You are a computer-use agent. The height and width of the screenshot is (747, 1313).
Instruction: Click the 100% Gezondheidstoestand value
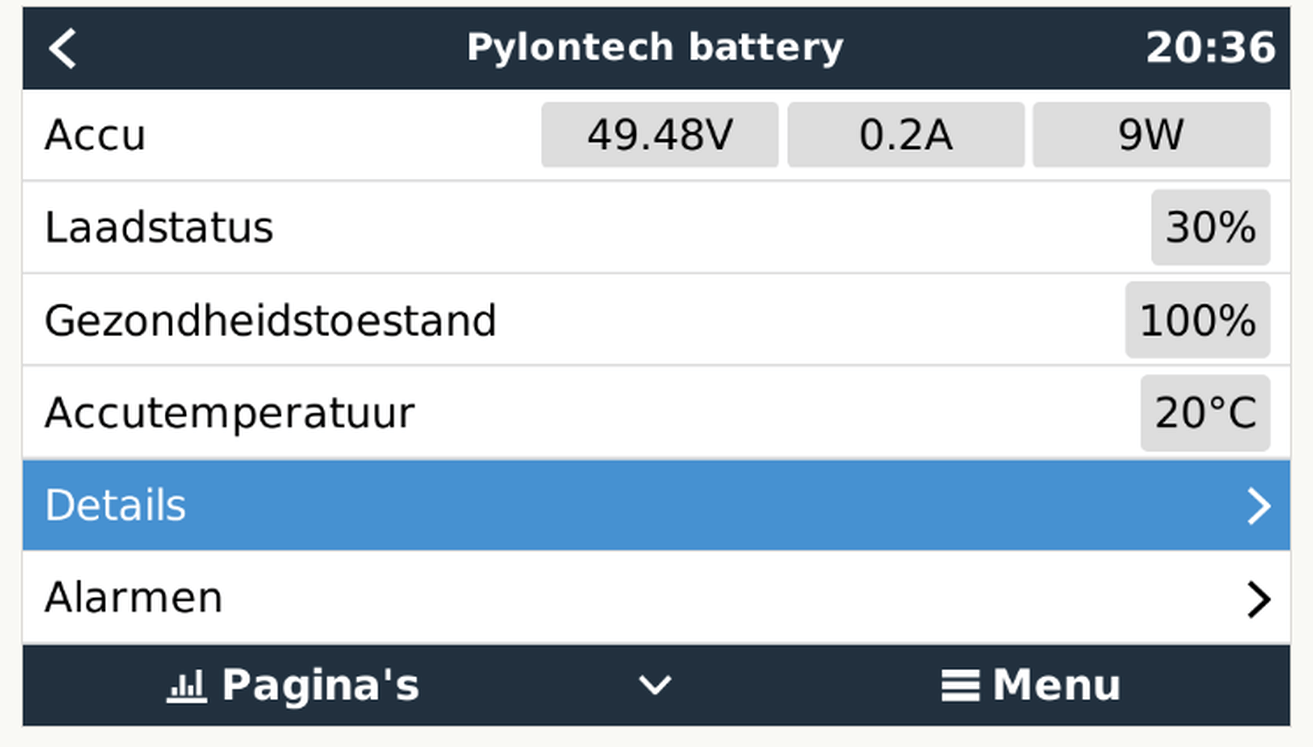[x=1197, y=320]
